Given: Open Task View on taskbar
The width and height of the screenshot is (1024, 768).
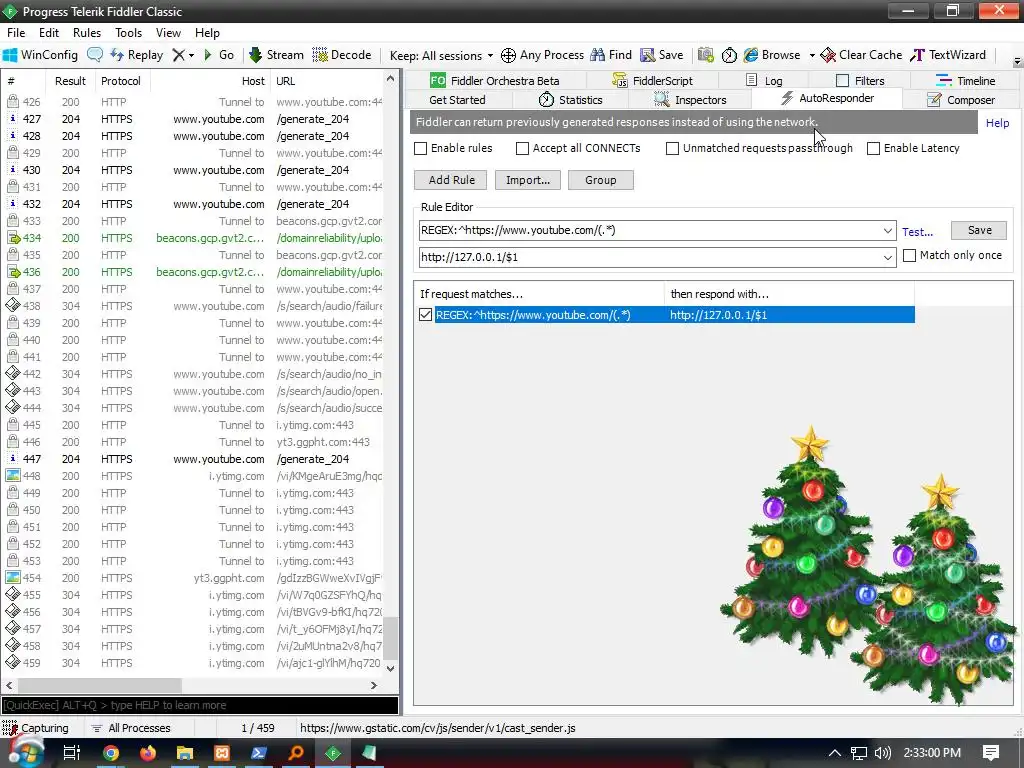Looking at the screenshot, I should 71,753.
